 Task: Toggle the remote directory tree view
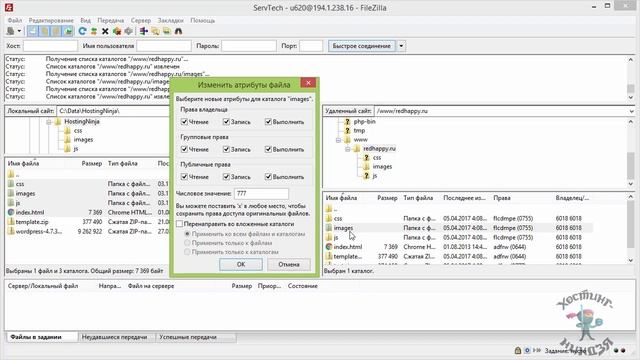[x=56, y=31]
